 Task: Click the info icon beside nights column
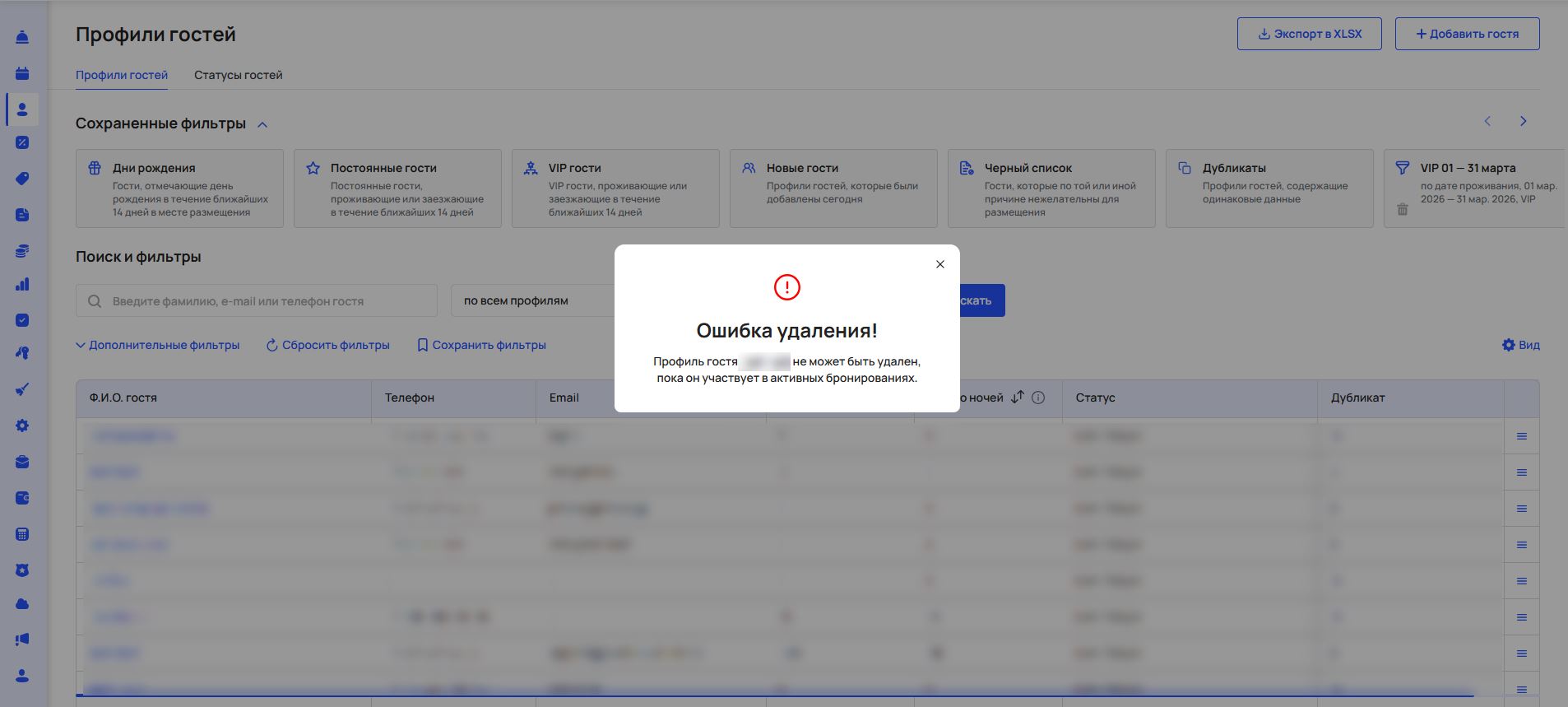coord(1038,398)
